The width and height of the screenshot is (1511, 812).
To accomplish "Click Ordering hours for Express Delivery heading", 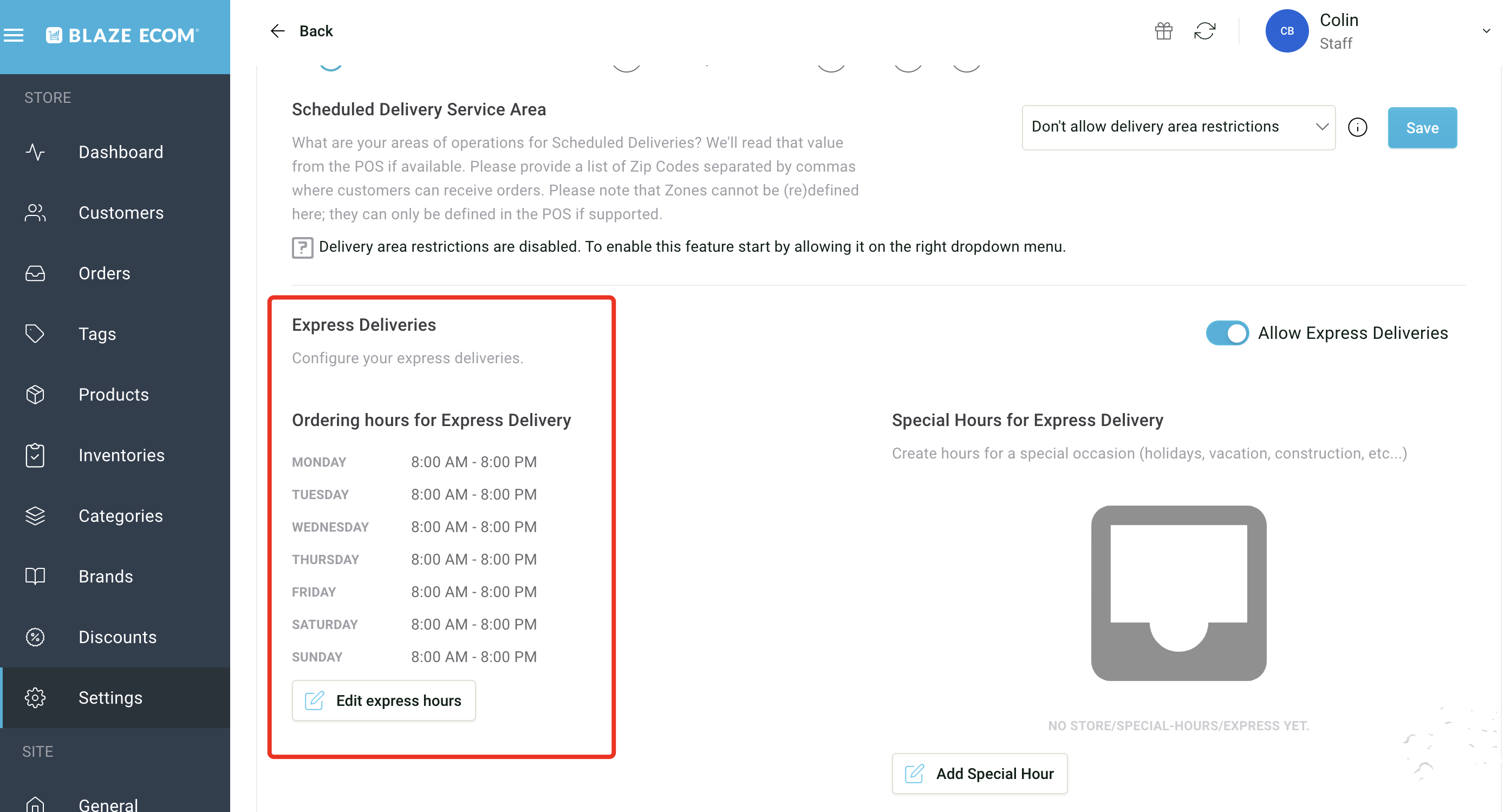I will click(431, 421).
